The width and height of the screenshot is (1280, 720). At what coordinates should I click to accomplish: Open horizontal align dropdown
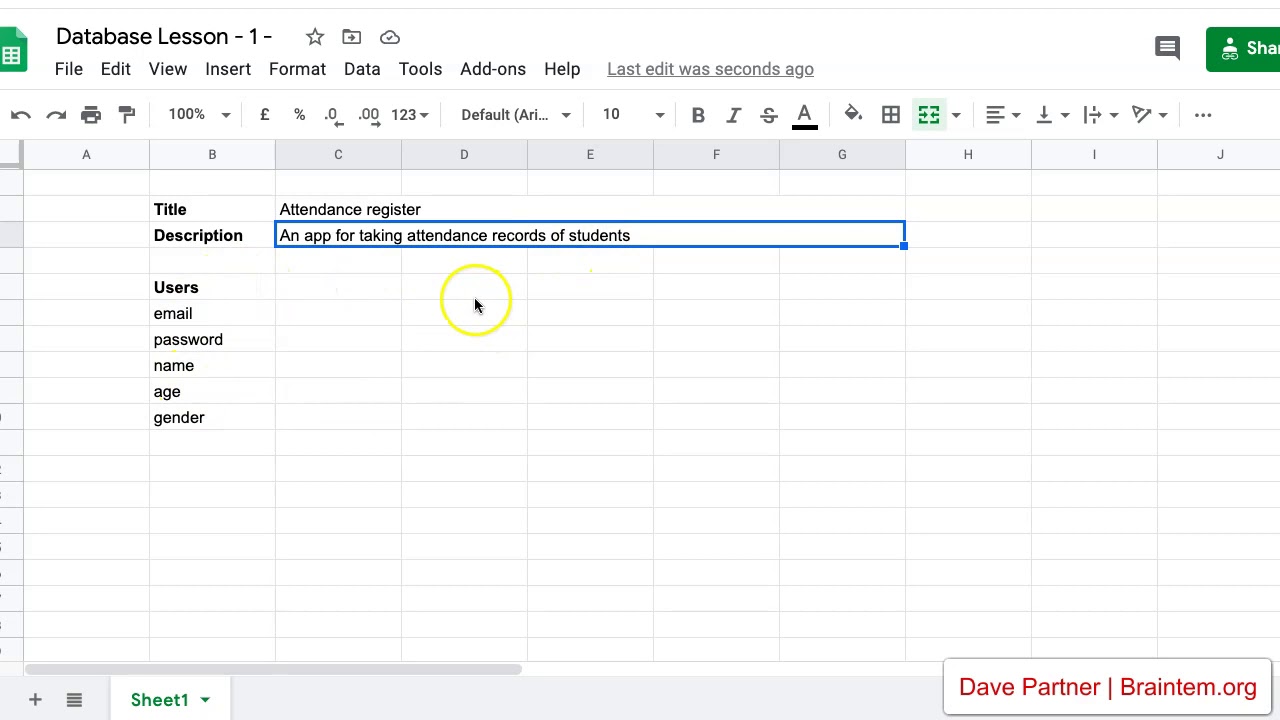pos(1002,115)
